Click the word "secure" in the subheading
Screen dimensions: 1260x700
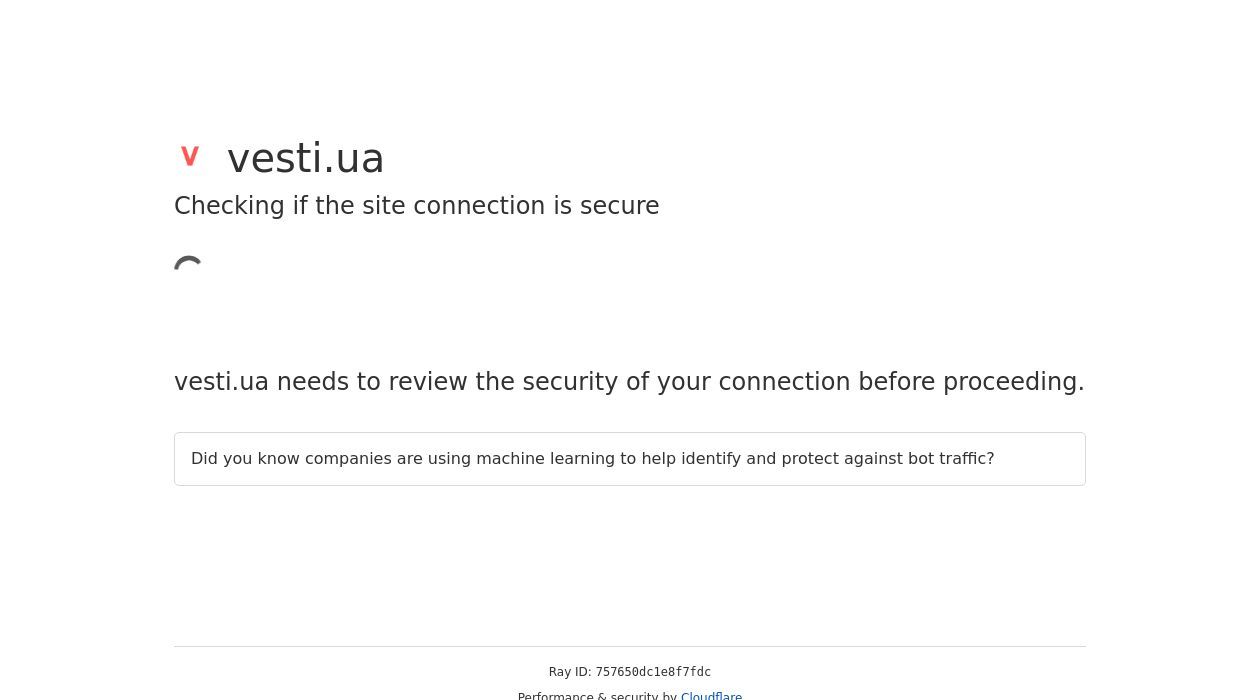point(619,206)
